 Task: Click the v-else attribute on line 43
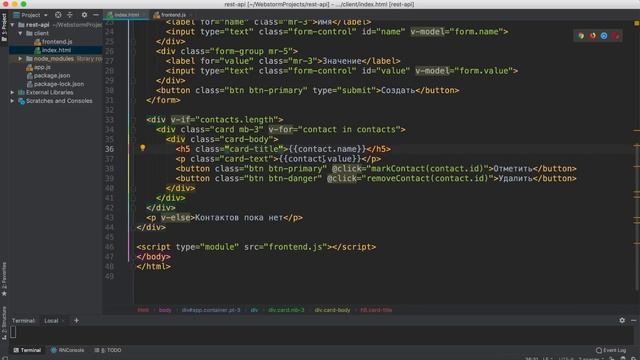[x=176, y=218]
